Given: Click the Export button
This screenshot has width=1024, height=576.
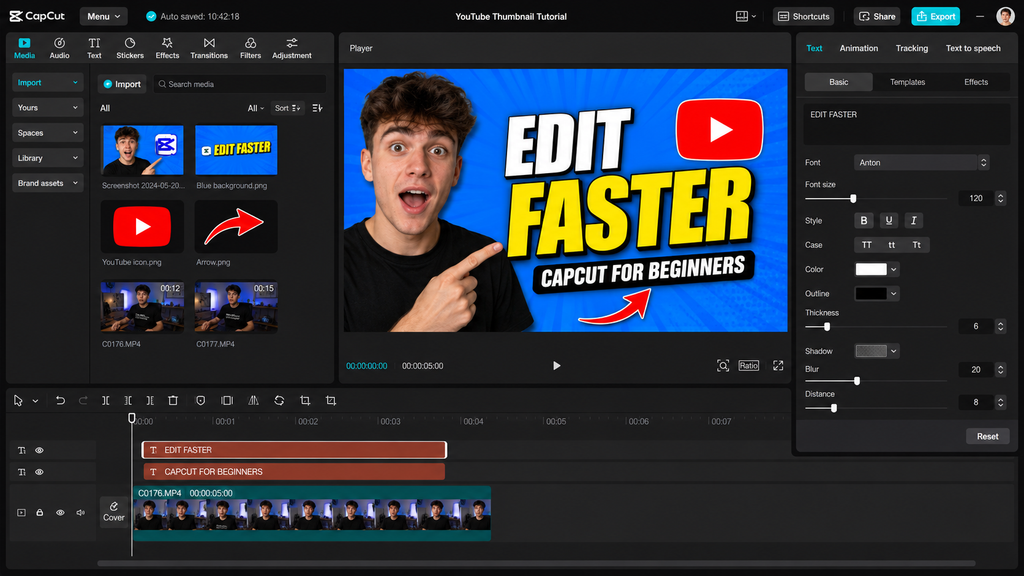Looking at the screenshot, I should (x=935, y=16).
